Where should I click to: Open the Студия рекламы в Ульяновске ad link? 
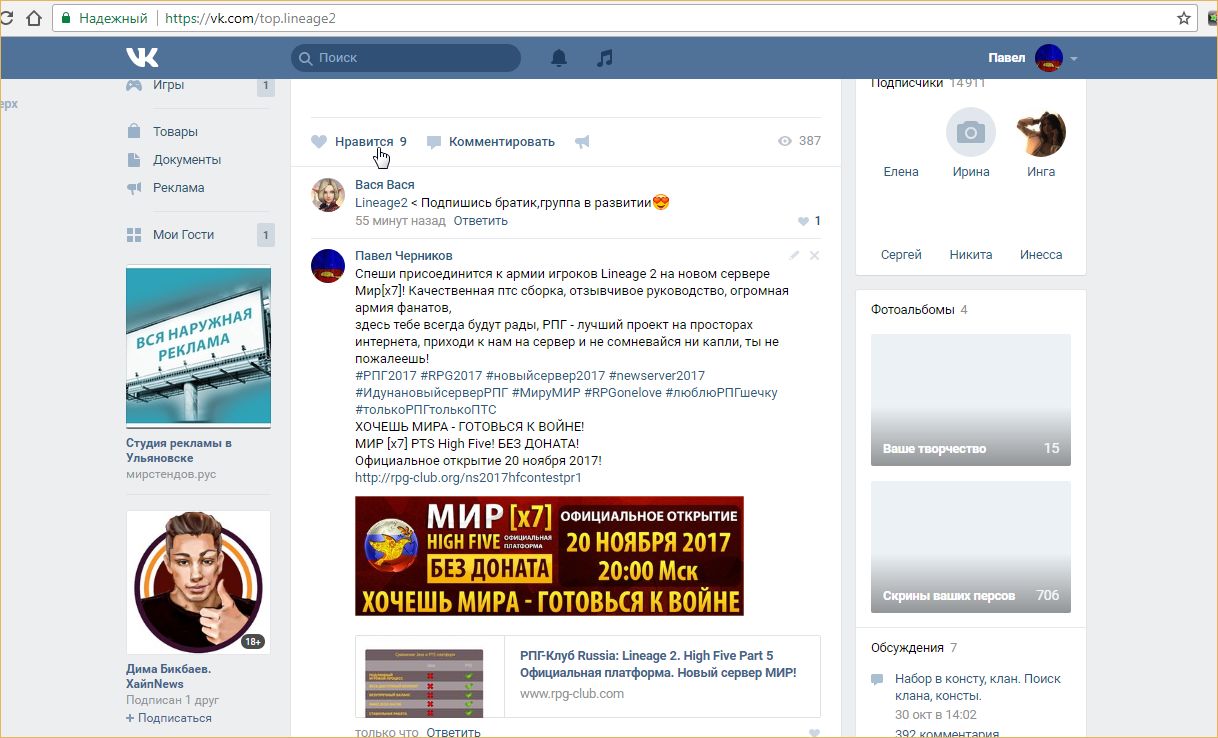click(x=179, y=451)
